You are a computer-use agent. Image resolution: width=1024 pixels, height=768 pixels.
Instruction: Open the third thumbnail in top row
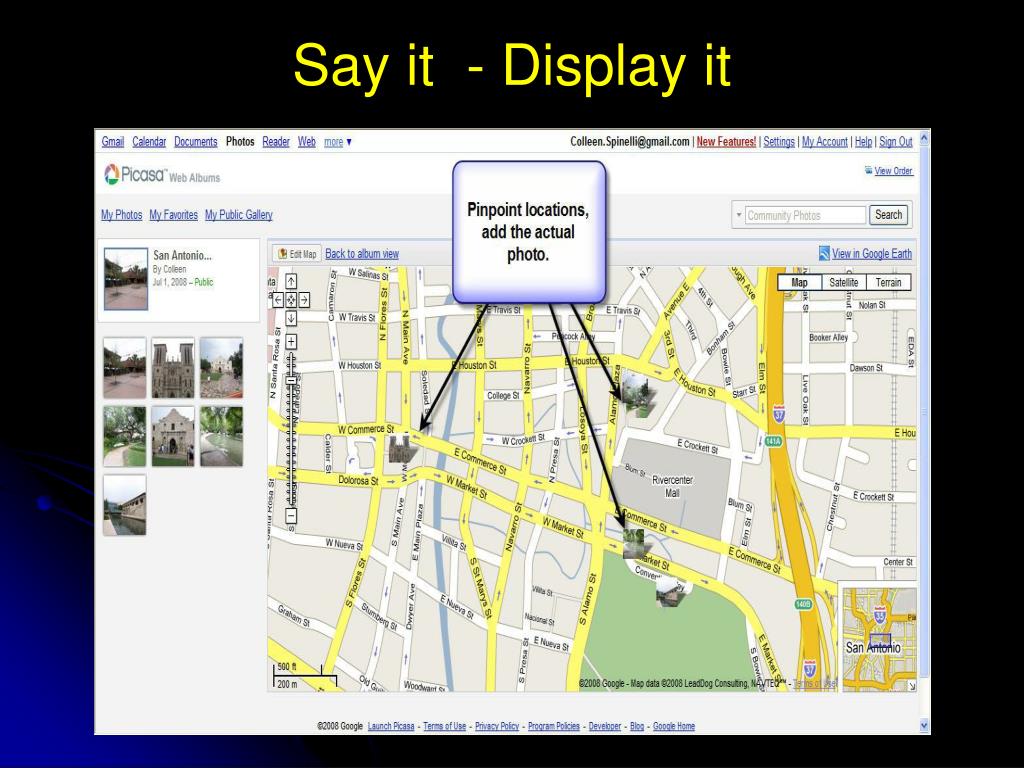(x=221, y=368)
